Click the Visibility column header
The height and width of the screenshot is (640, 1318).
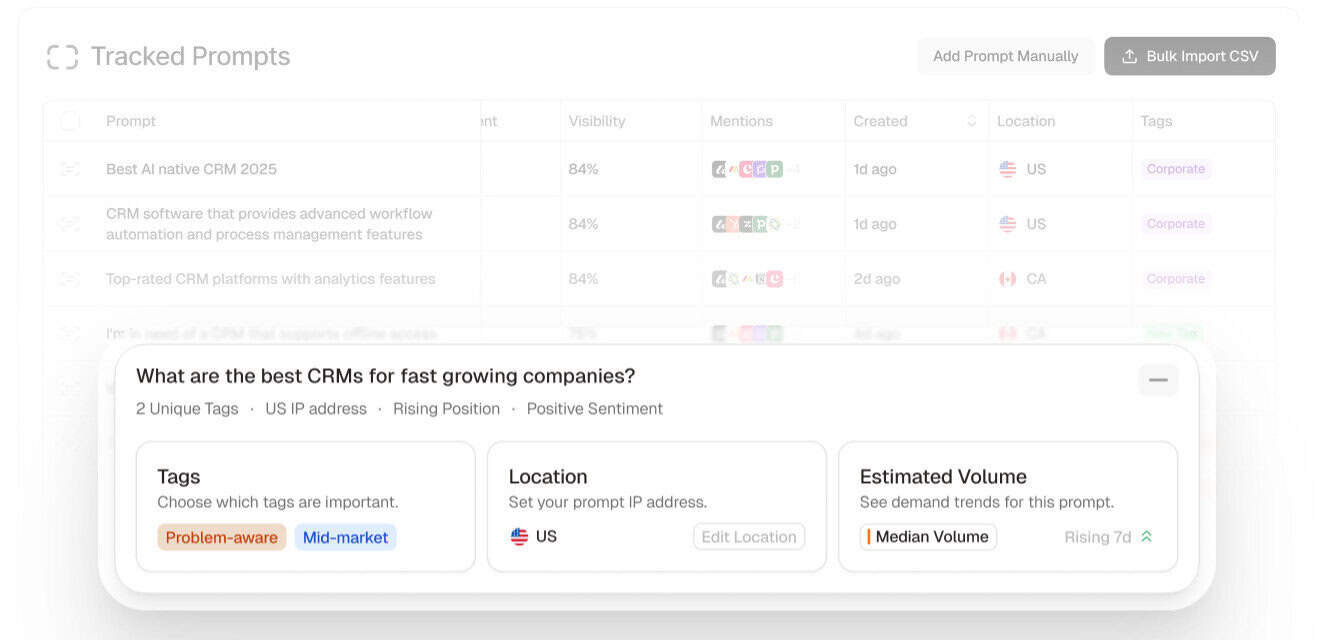(596, 120)
